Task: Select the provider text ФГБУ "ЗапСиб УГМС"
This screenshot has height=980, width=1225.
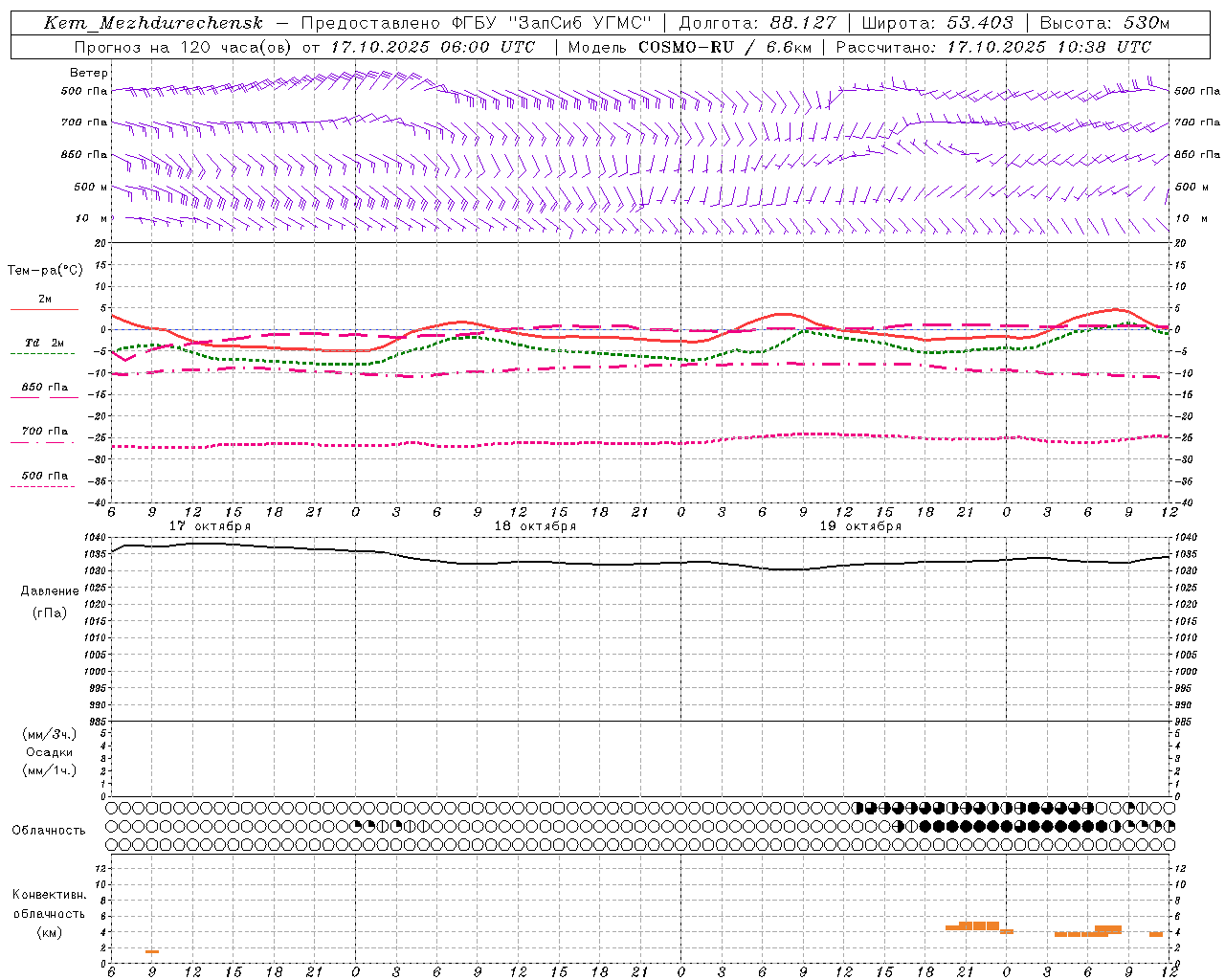Action: tap(552, 23)
